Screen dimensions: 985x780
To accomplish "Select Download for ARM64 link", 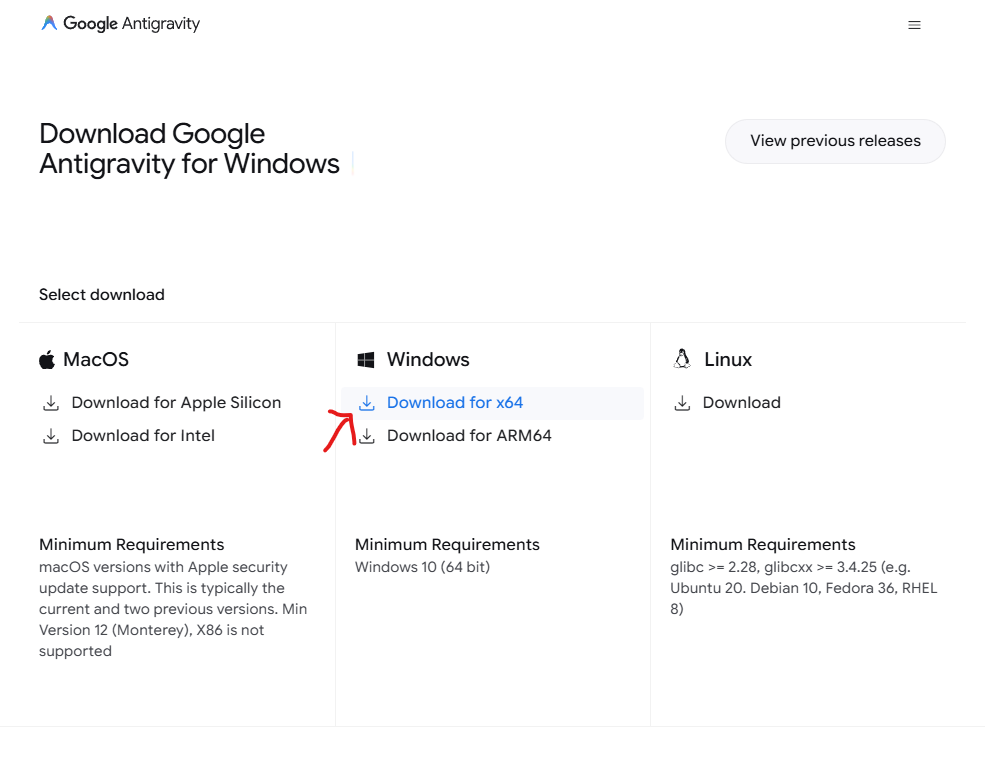I will [469, 436].
